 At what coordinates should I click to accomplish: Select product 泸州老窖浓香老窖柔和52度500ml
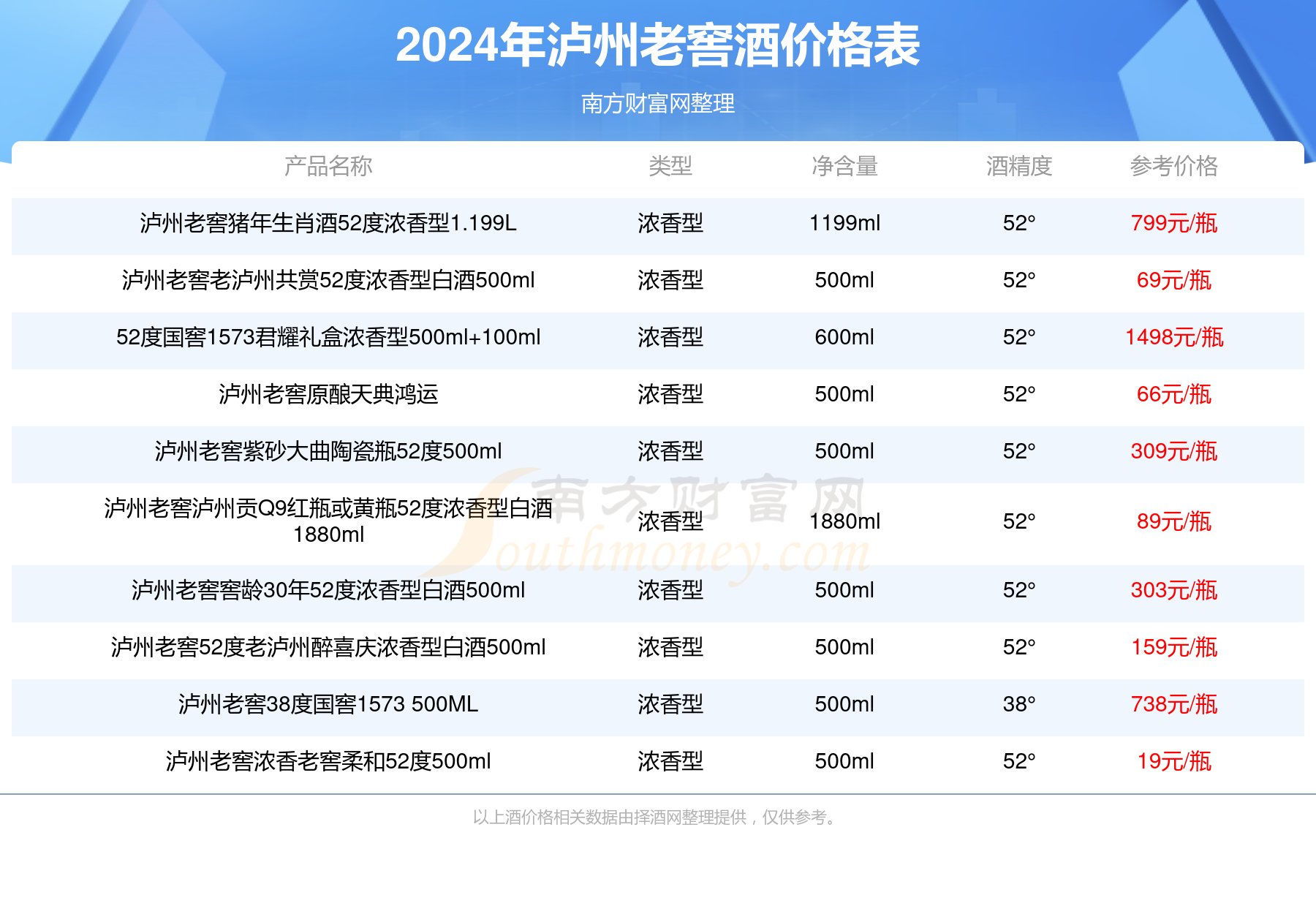click(x=328, y=761)
